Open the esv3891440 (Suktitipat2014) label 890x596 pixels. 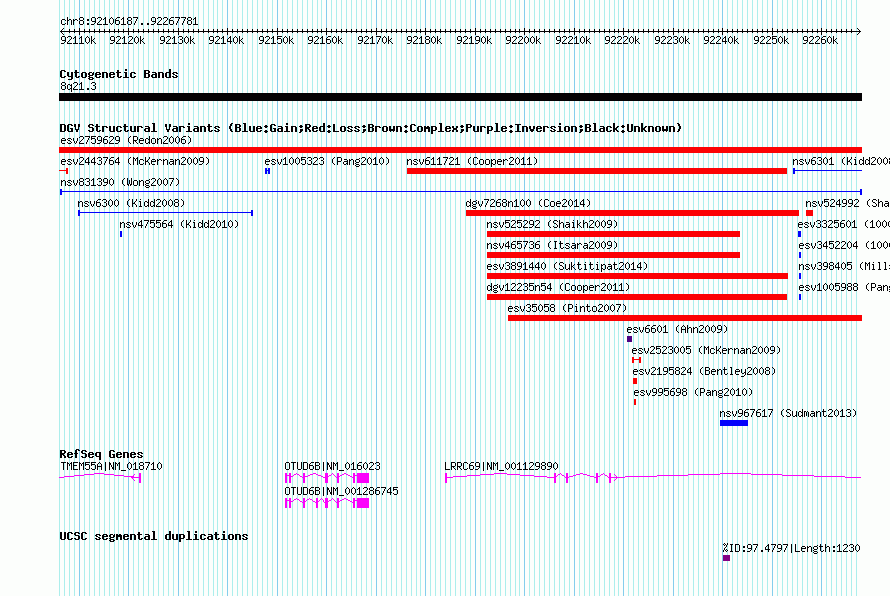(567, 266)
